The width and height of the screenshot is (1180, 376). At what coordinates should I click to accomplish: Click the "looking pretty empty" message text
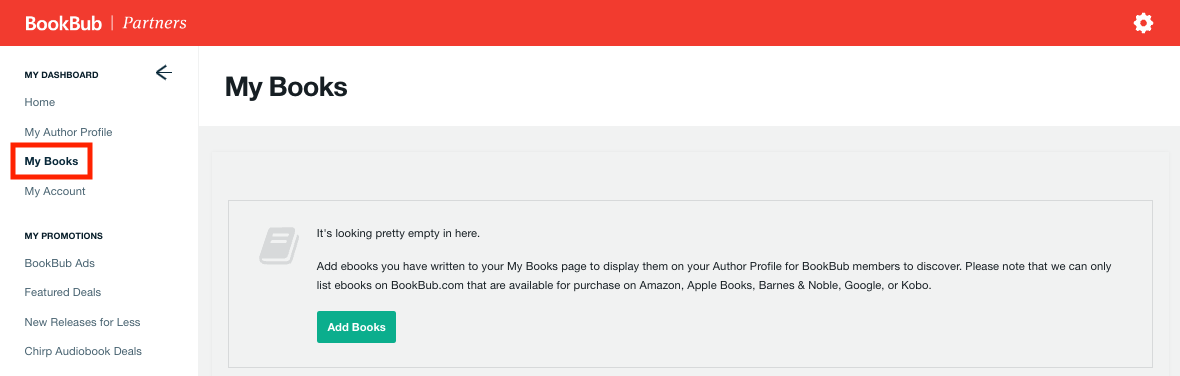398,233
